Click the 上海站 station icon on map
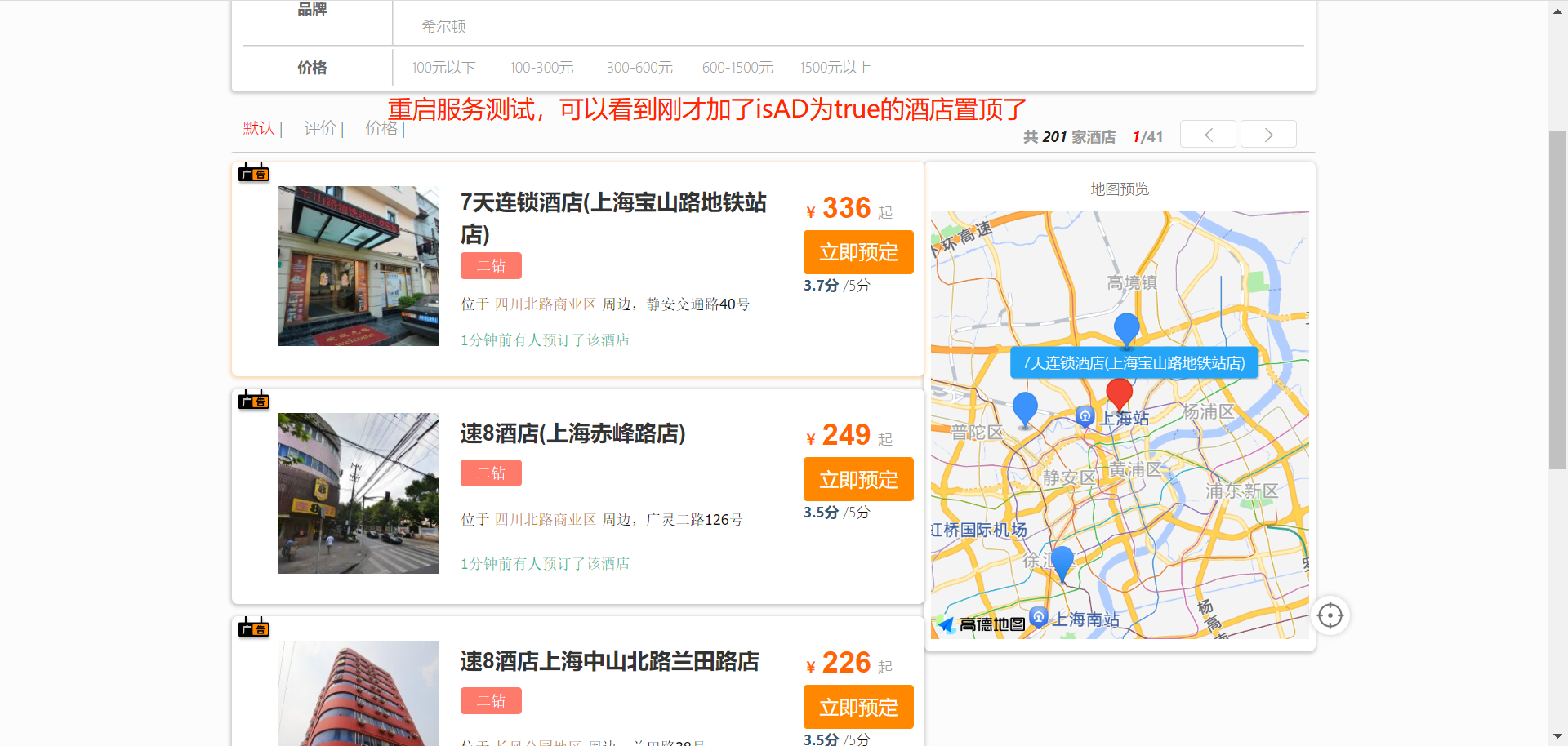 coord(1085,416)
